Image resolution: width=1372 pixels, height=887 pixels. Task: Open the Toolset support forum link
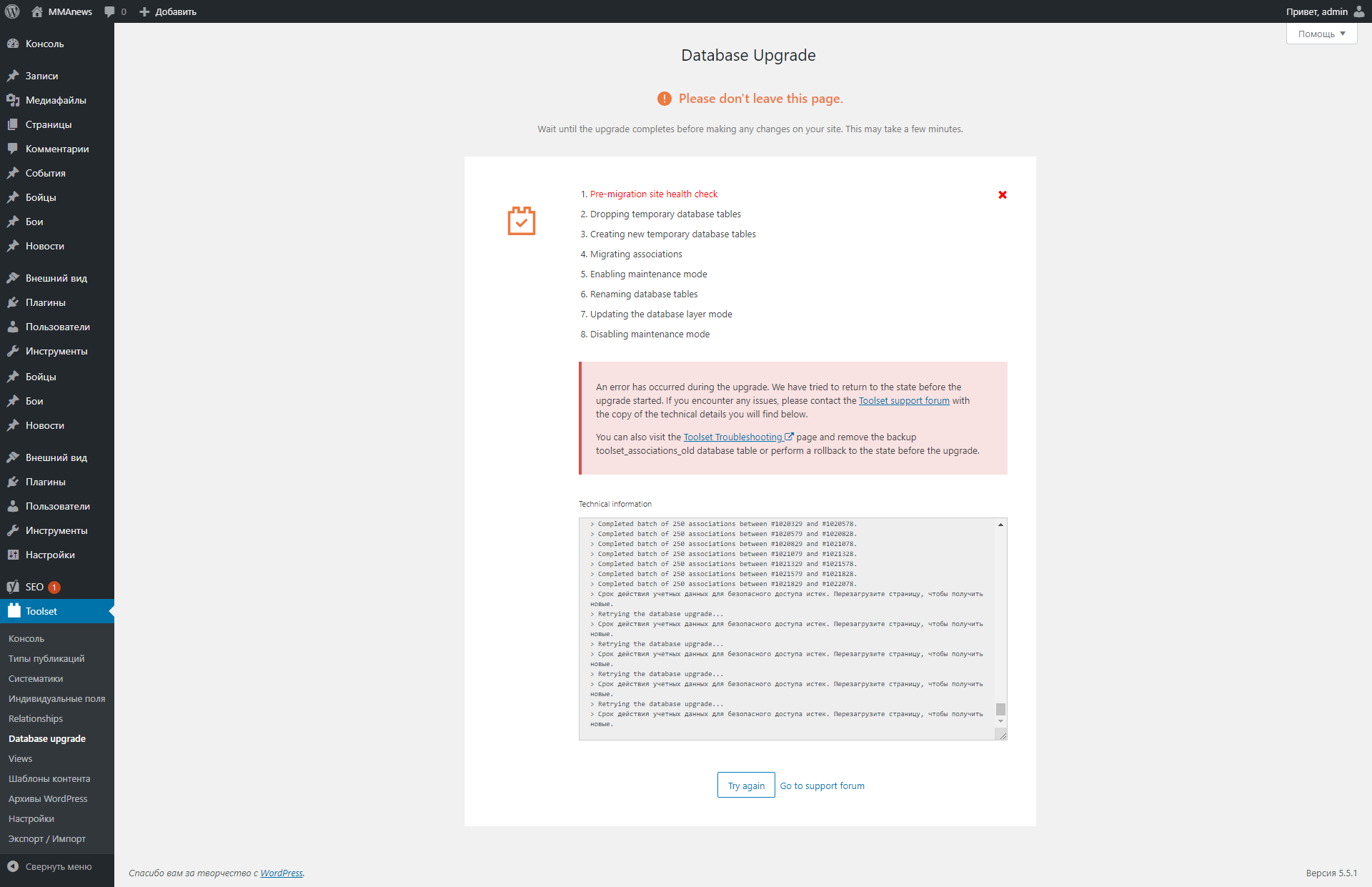tap(904, 400)
